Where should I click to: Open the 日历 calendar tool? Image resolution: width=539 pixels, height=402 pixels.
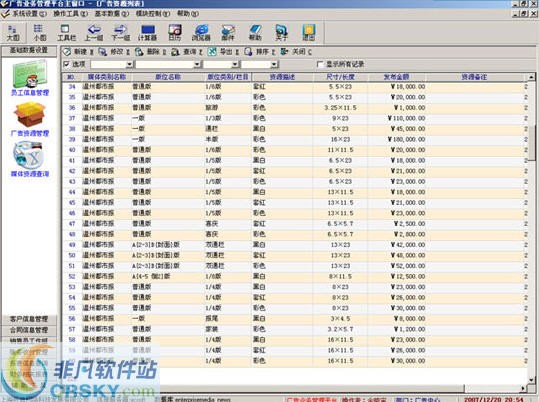[175, 33]
